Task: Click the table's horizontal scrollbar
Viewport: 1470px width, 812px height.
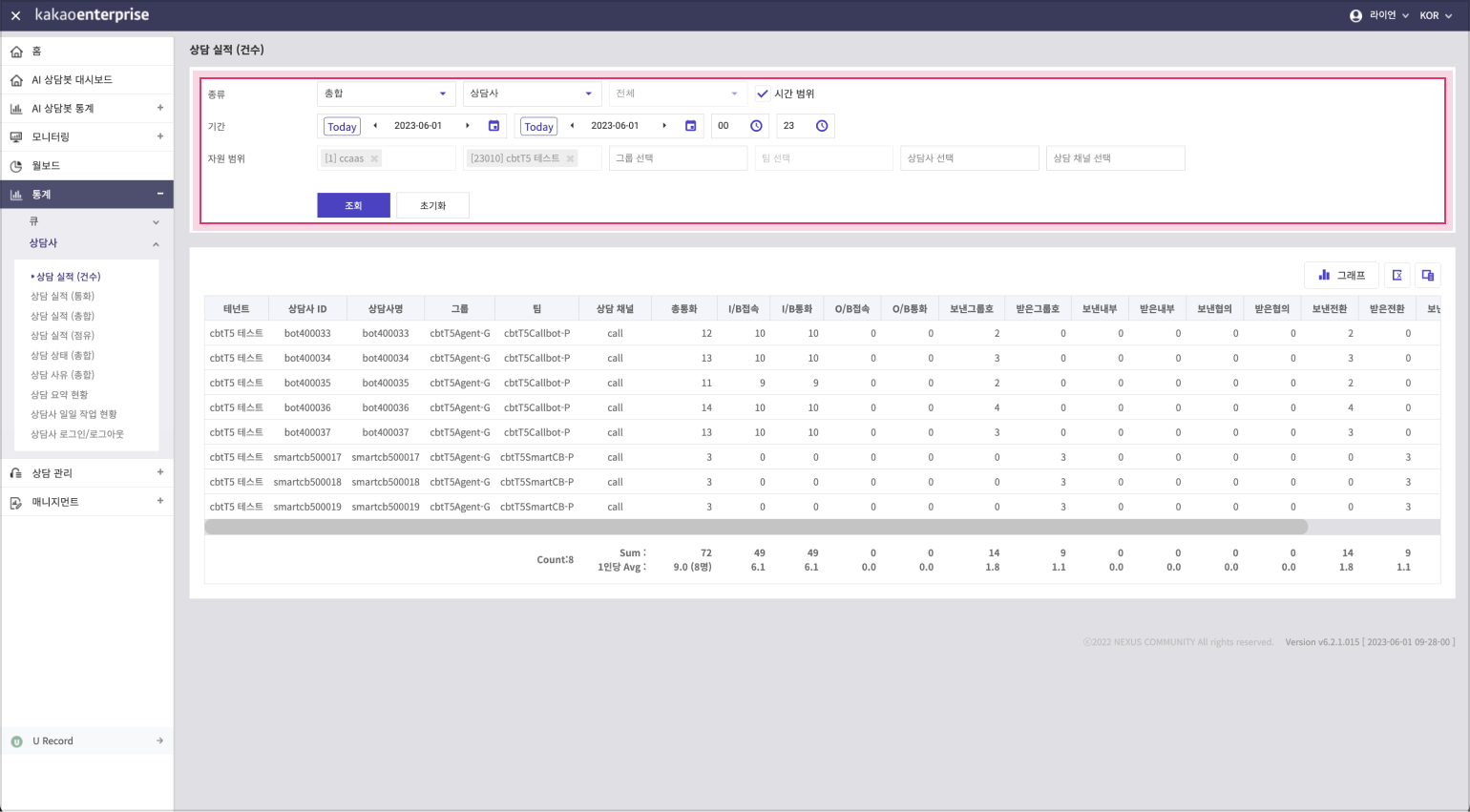Action: pyautogui.click(x=755, y=527)
